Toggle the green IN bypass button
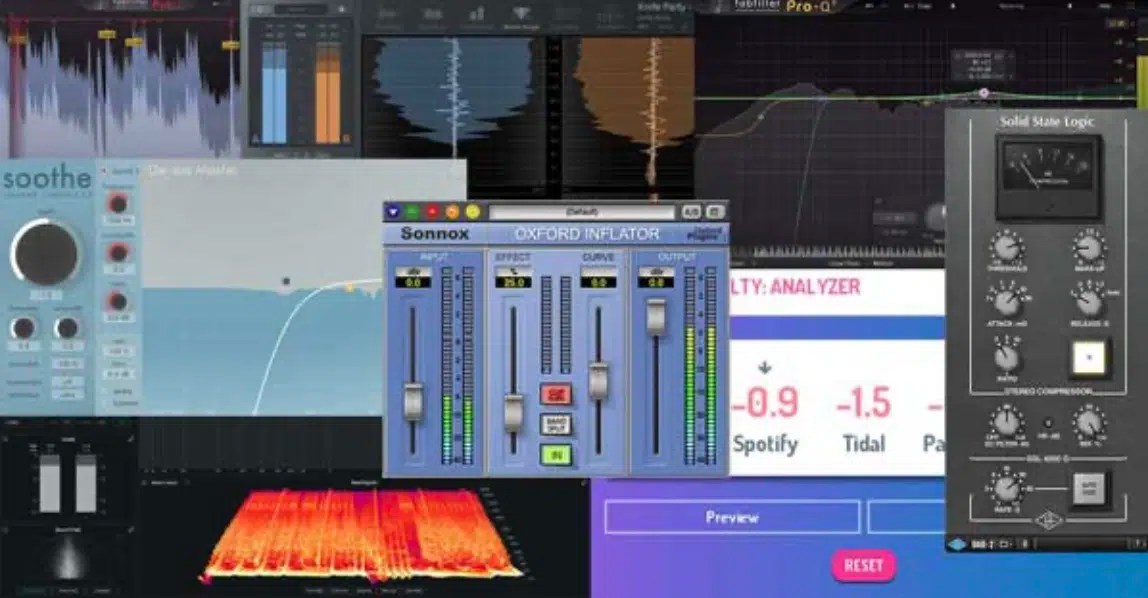 click(x=556, y=455)
